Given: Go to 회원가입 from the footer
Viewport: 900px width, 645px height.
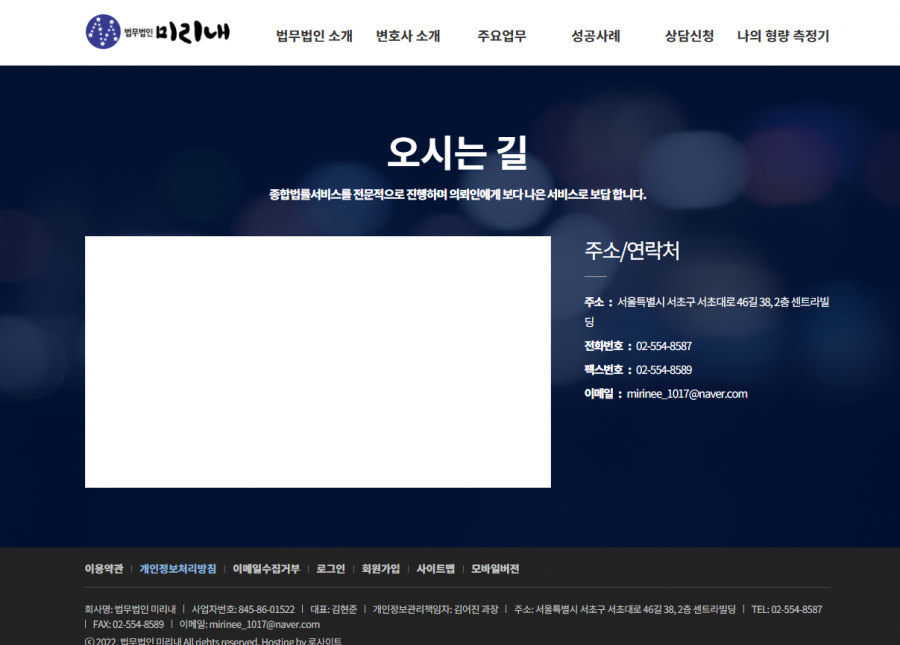Looking at the screenshot, I should coord(381,569).
